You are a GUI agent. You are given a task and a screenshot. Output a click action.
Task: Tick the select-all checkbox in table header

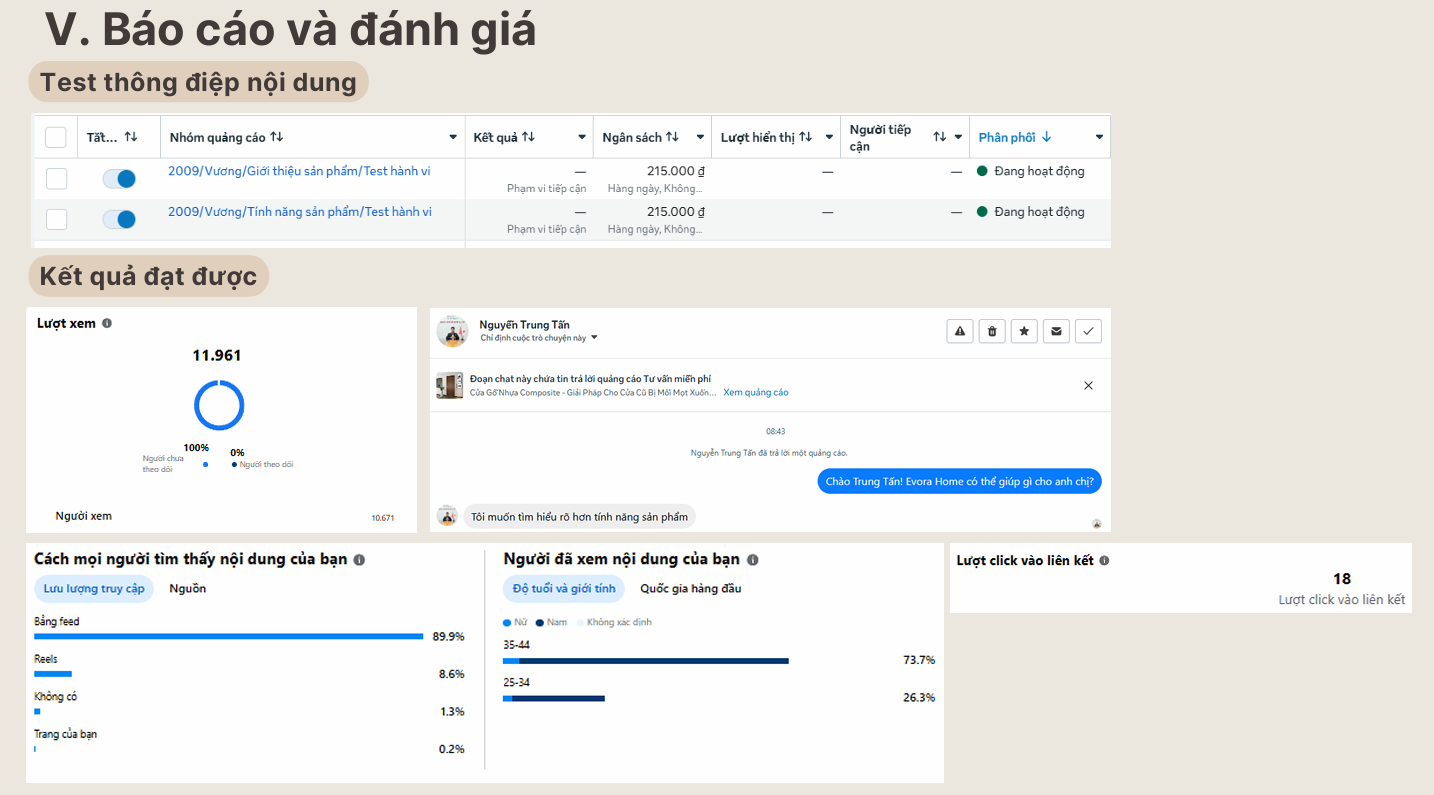point(56,137)
